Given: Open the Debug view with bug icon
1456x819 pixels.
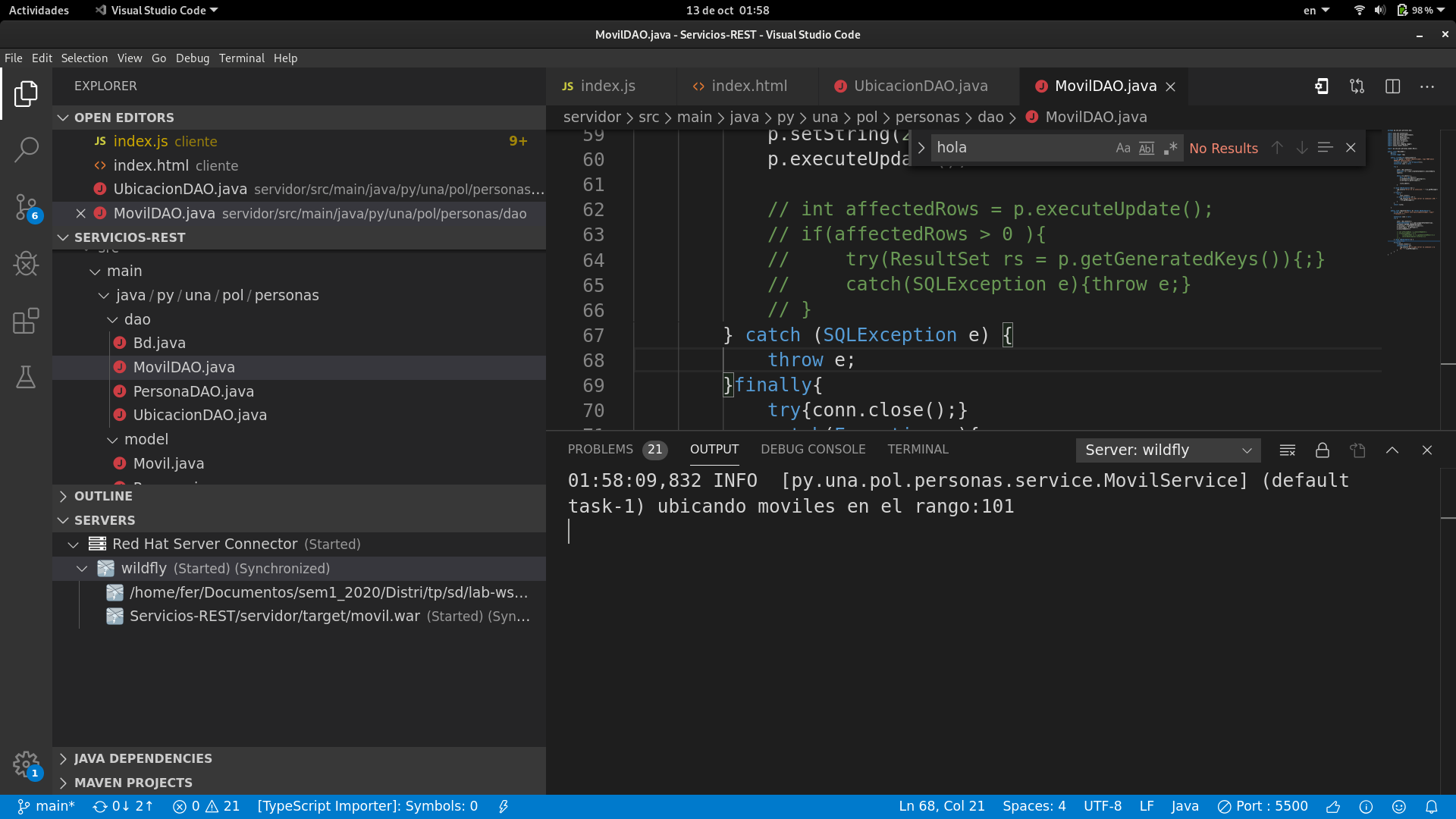Looking at the screenshot, I should click(x=26, y=264).
